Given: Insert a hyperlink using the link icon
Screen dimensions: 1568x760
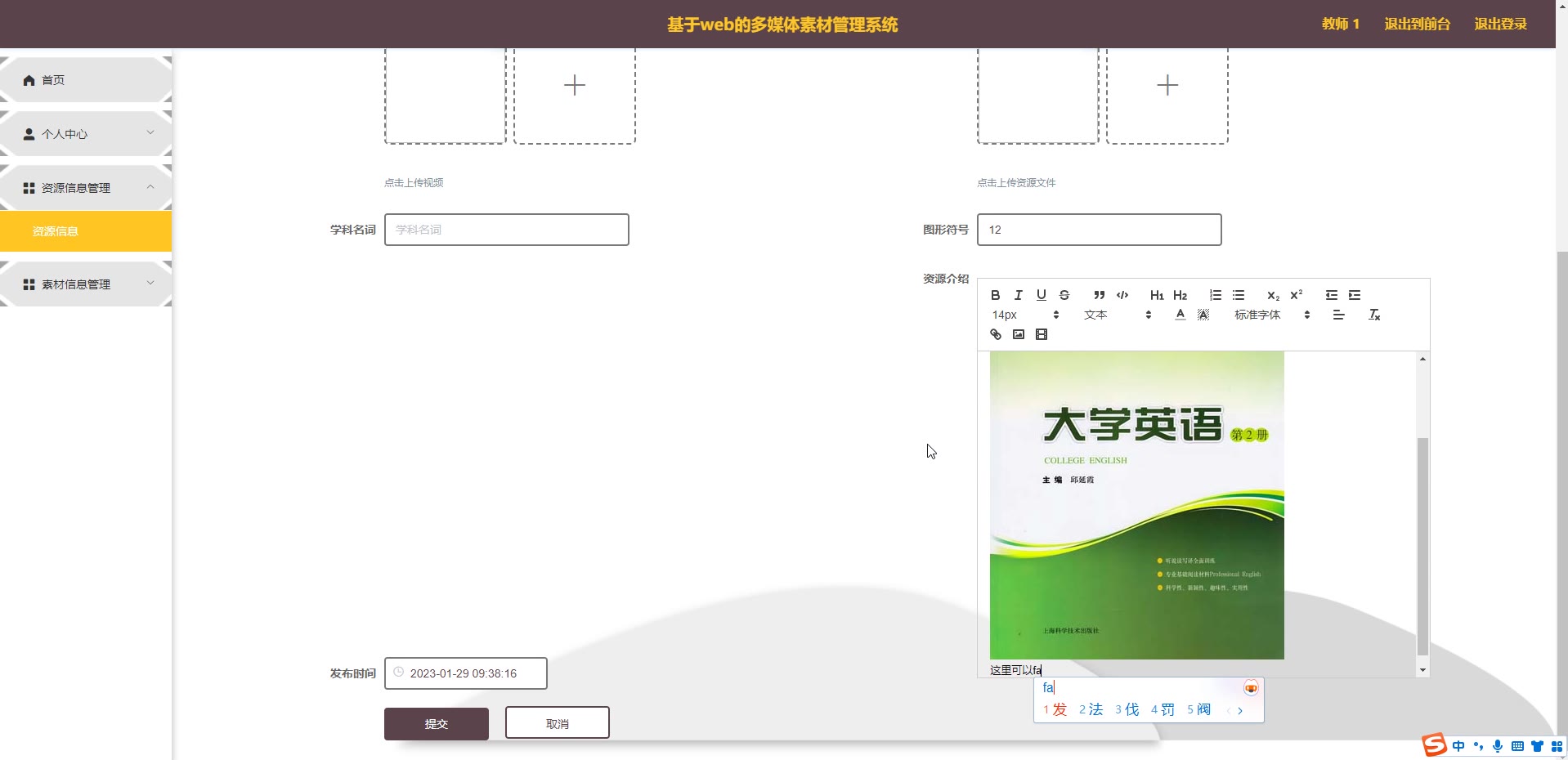Looking at the screenshot, I should (x=995, y=334).
